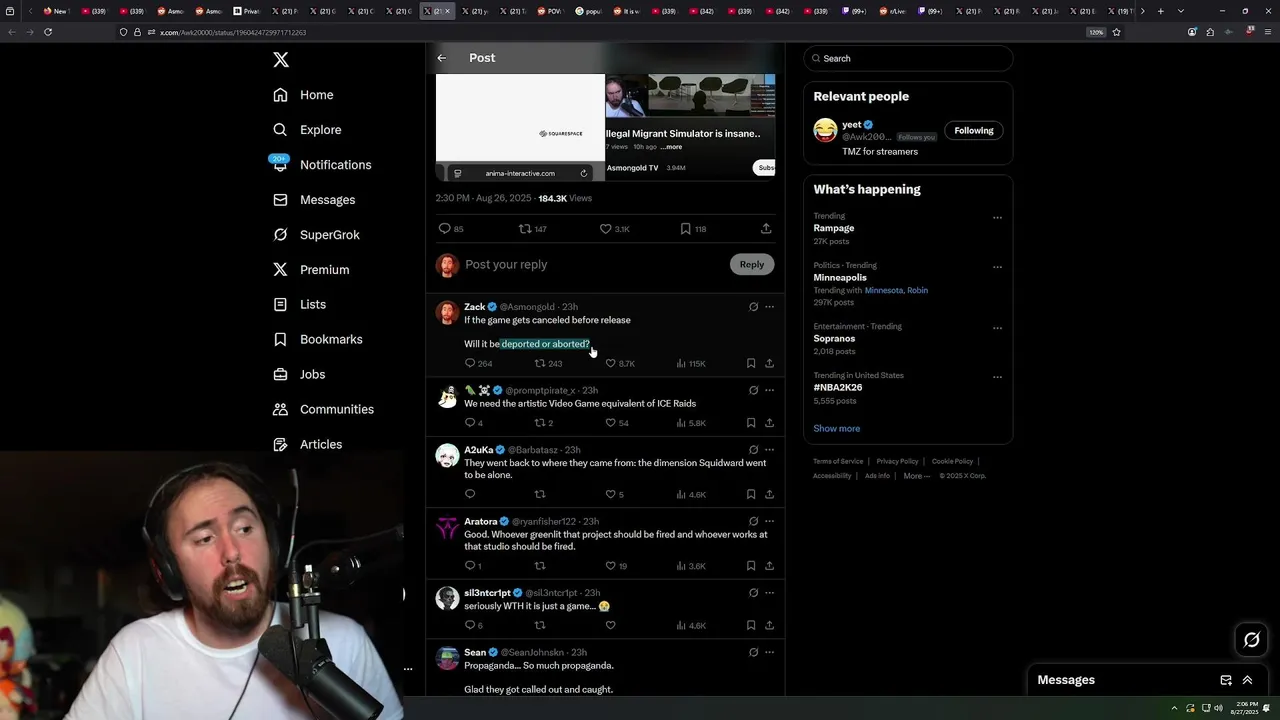Open the Rampage trending topic
Viewport: 1280px width, 720px height.
pos(834,228)
